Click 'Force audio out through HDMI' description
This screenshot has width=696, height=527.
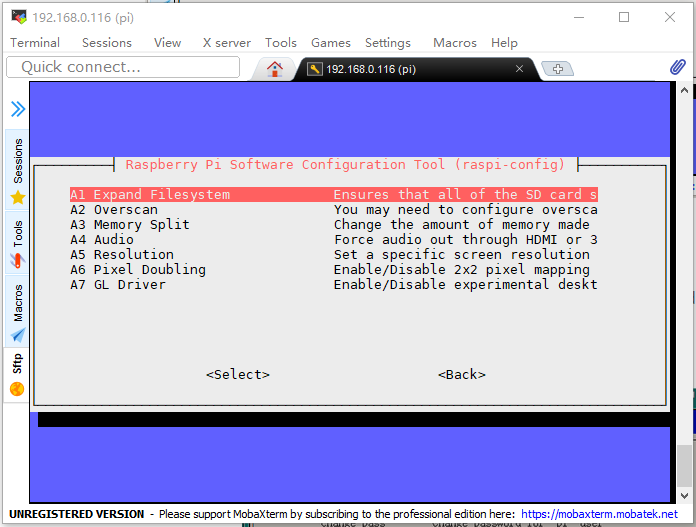(x=466, y=240)
